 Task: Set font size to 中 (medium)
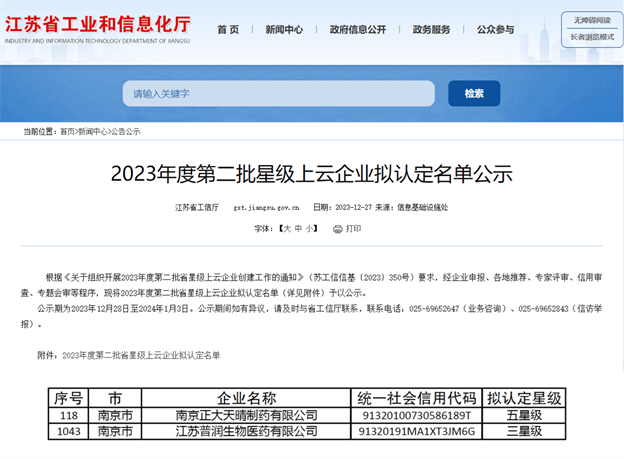298,229
